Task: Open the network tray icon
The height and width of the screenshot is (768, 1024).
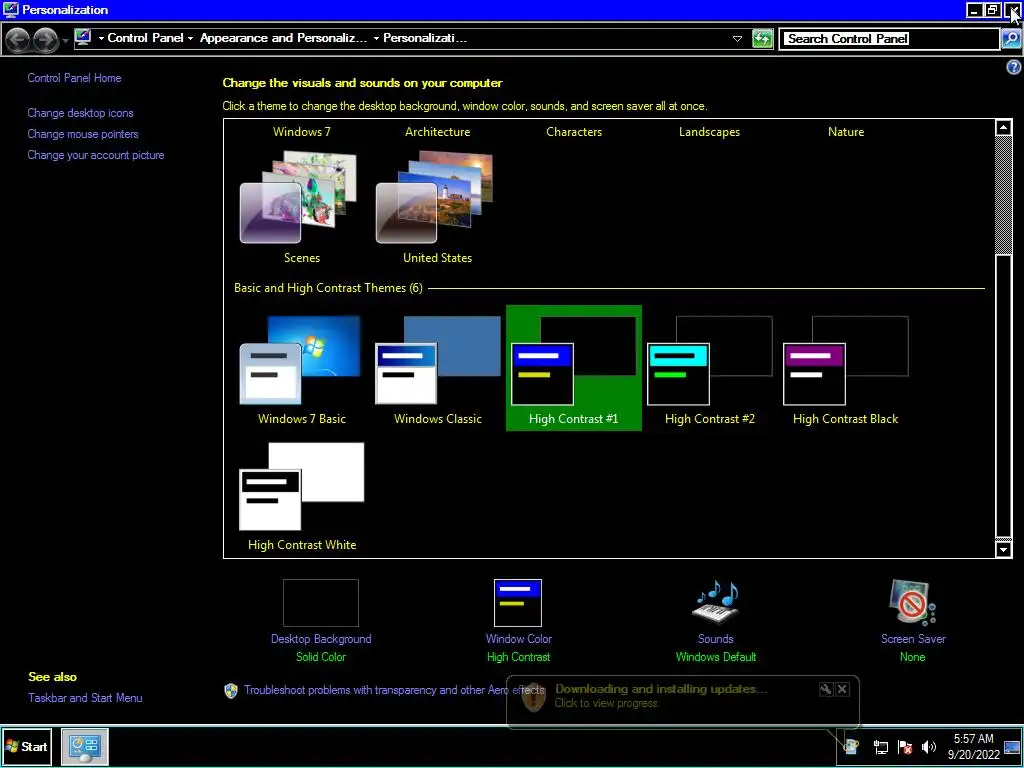Action: click(880, 747)
